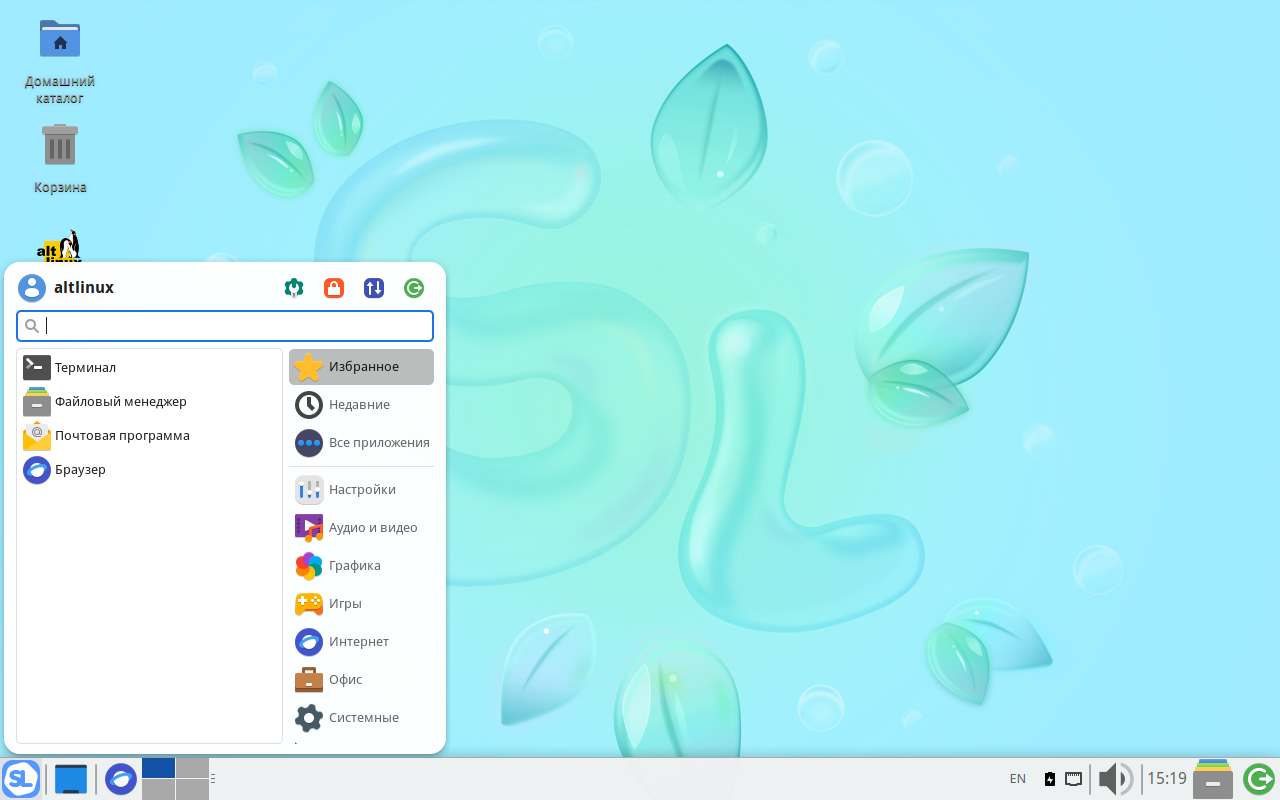
Task: Browse the Аудио и видео category
Action: tap(373, 527)
